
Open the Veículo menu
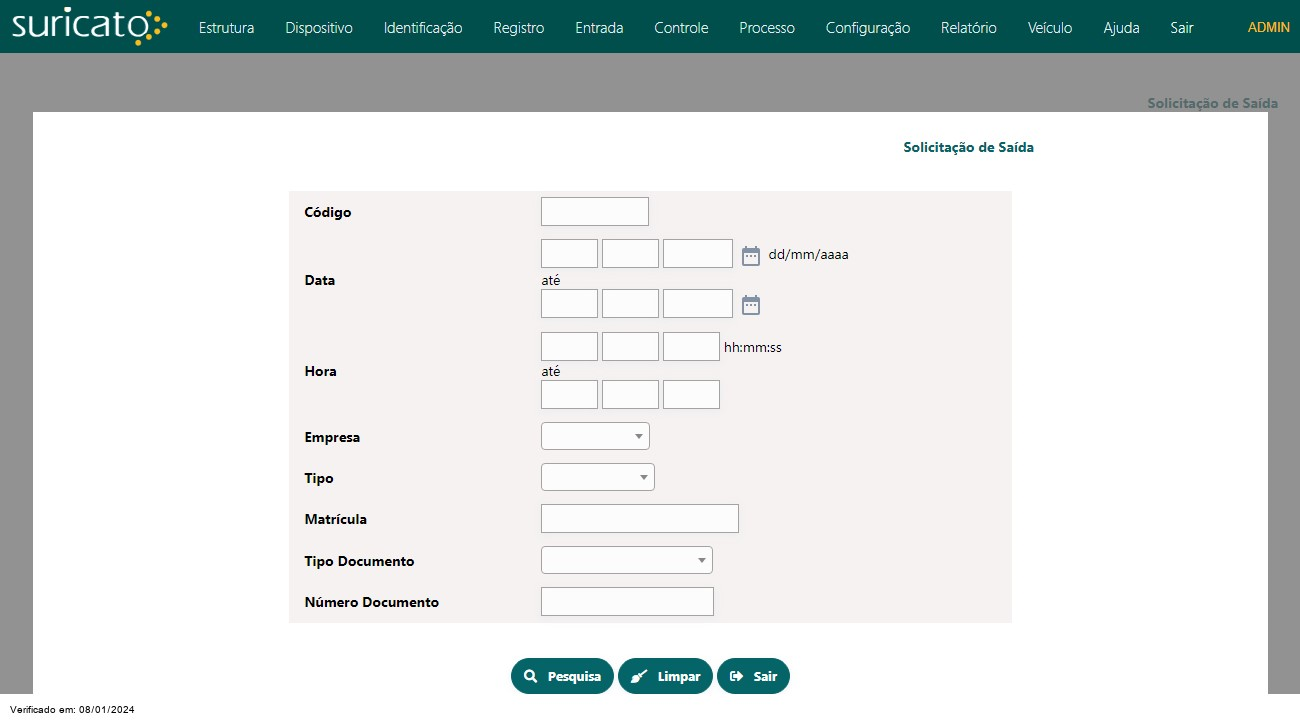pos(1050,28)
